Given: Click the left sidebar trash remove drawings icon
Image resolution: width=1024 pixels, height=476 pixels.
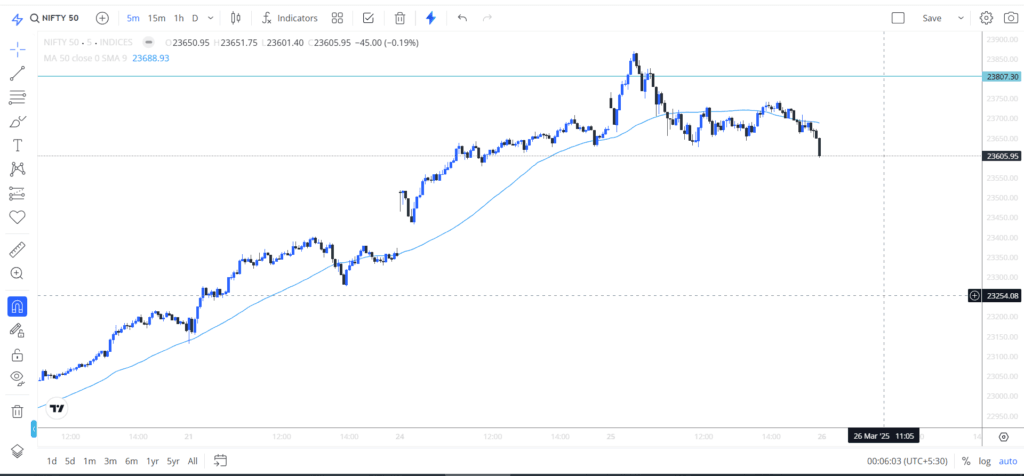Looking at the screenshot, I should (x=18, y=411).
